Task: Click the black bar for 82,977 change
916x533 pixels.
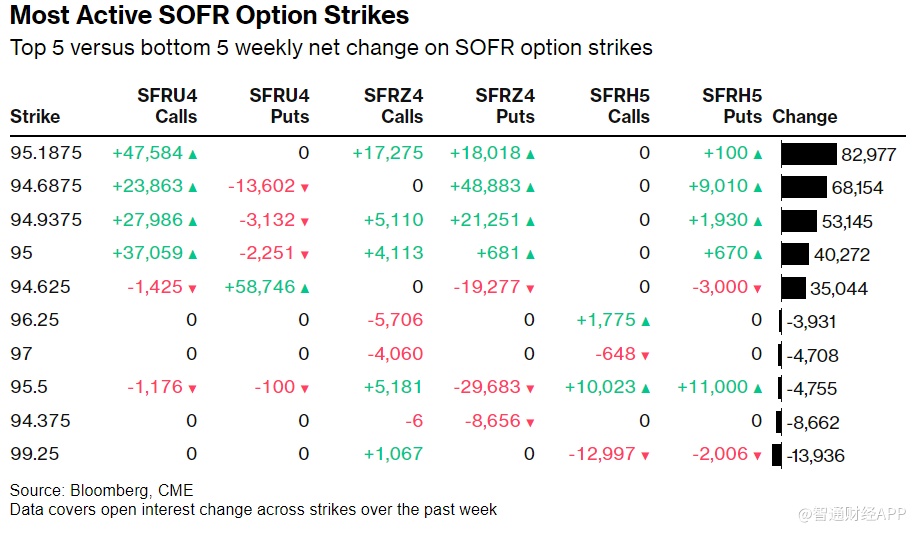Action: pyautogui.click(x=808, y=154)
